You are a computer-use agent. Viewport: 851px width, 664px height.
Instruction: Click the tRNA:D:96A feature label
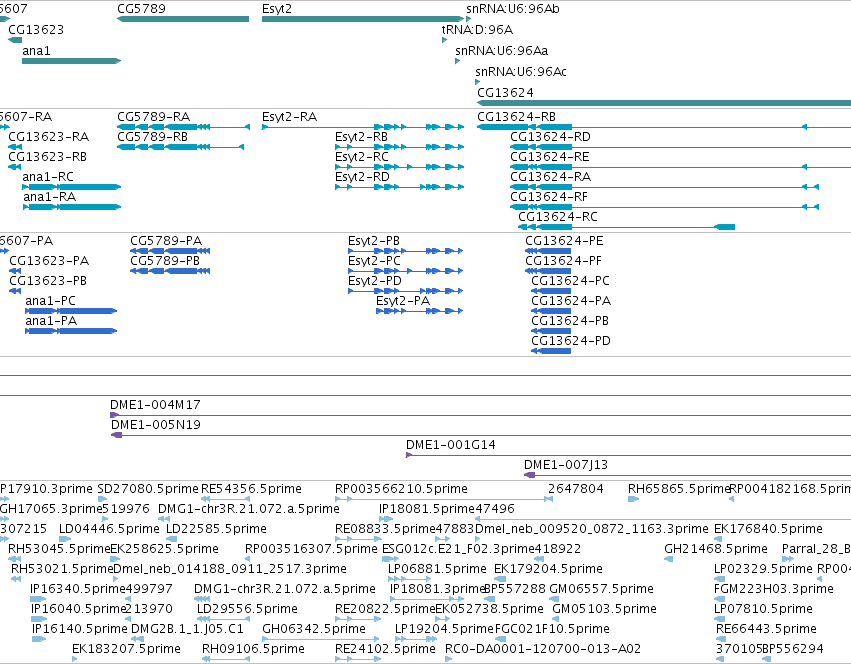(x=478, y=29)
